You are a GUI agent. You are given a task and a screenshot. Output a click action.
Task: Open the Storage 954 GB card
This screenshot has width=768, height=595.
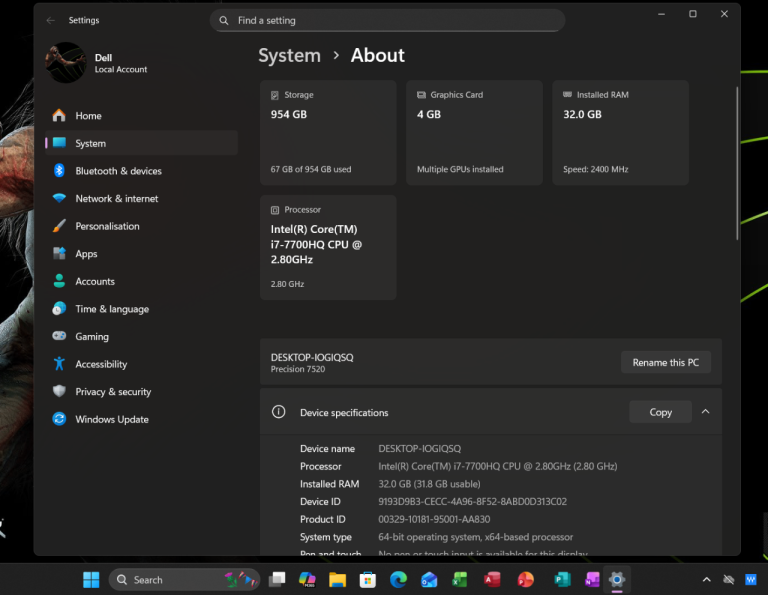coord(328,132)
